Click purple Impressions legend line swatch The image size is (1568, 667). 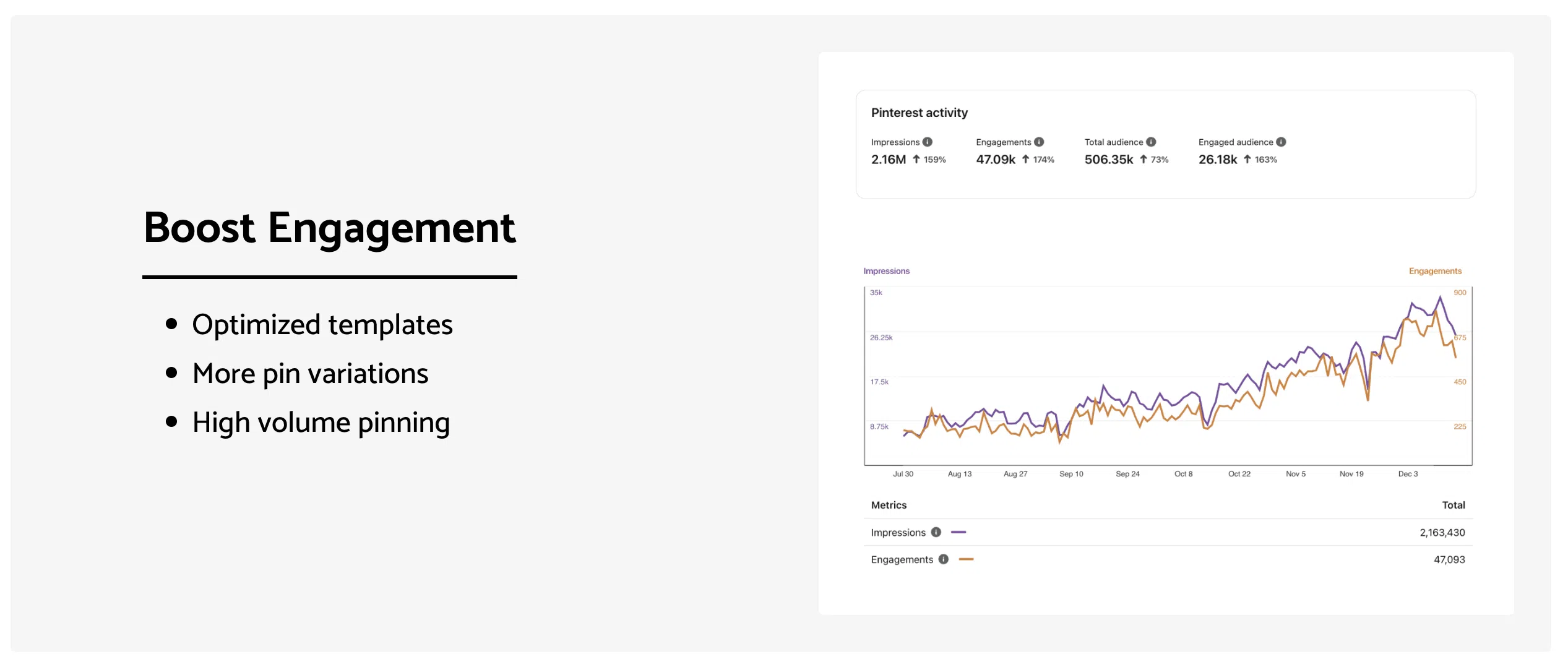pos(958,532)
